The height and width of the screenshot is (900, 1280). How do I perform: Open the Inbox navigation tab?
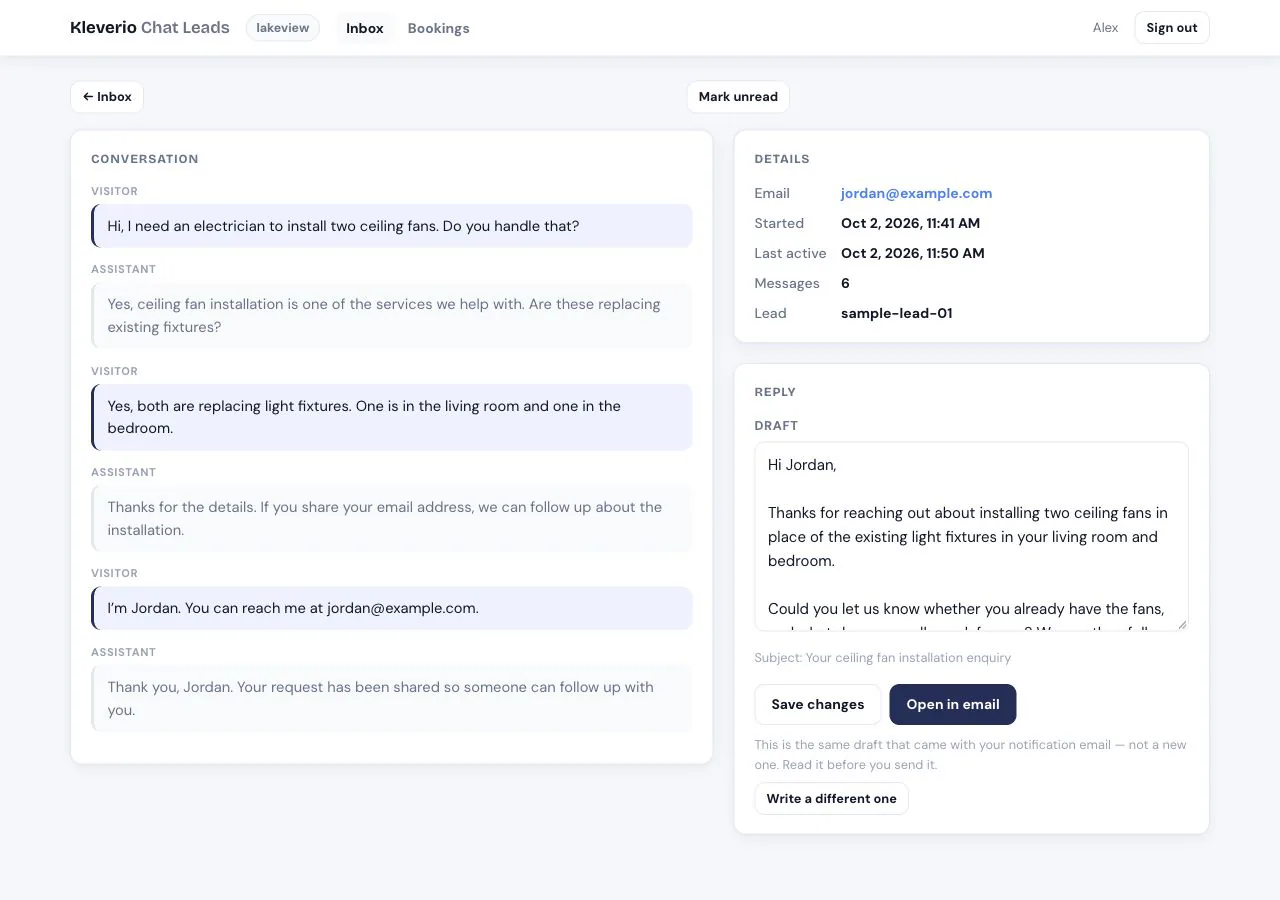[x=365, y=28]
